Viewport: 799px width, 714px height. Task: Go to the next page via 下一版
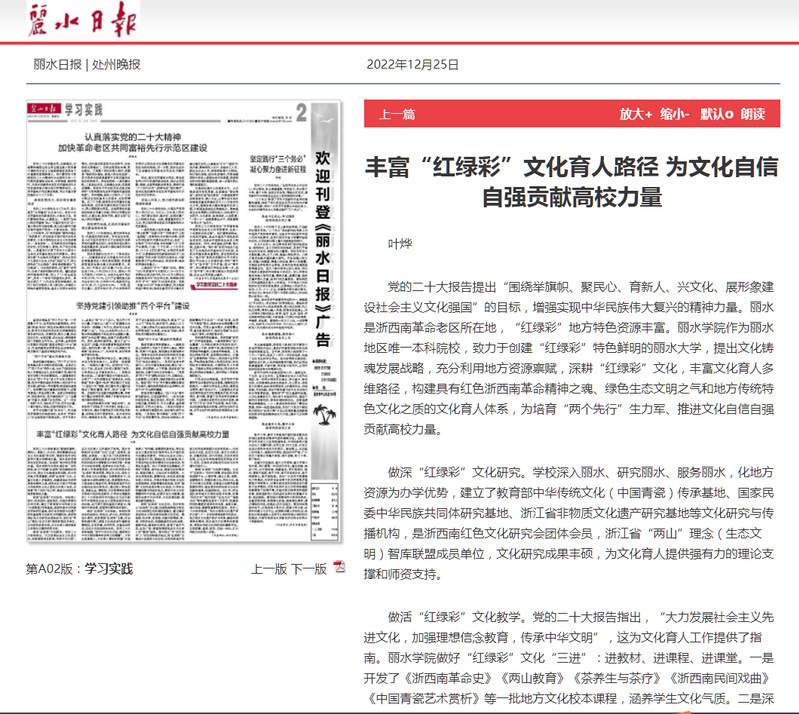pyautogui.click(x=308, y=569)
